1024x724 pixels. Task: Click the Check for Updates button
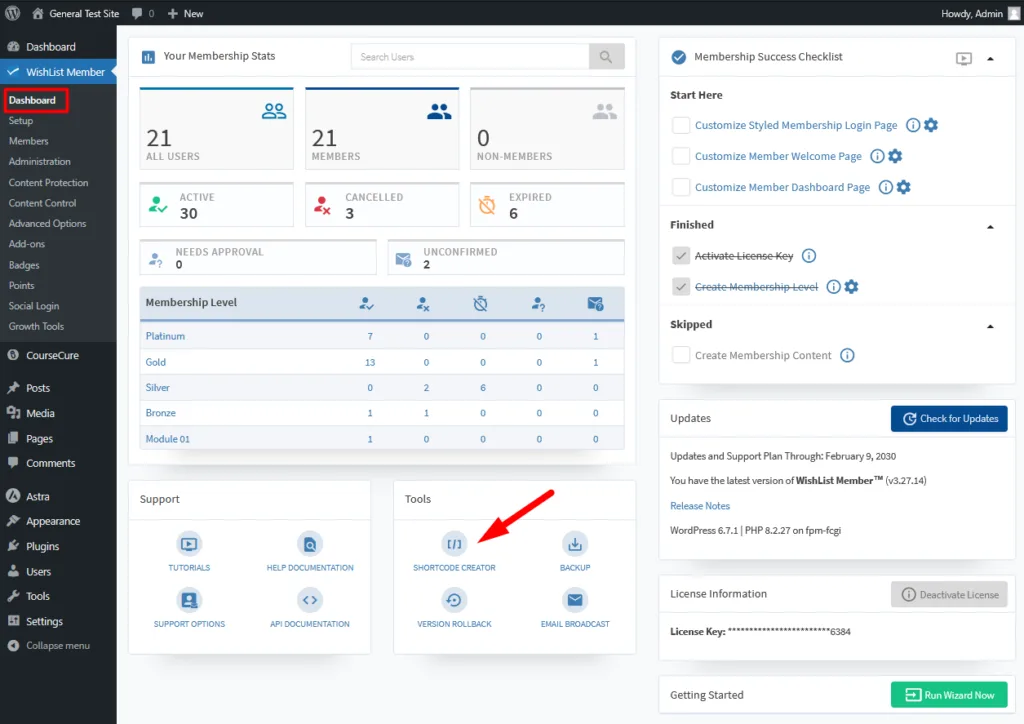pyautogui.click(x=949, y=418)
